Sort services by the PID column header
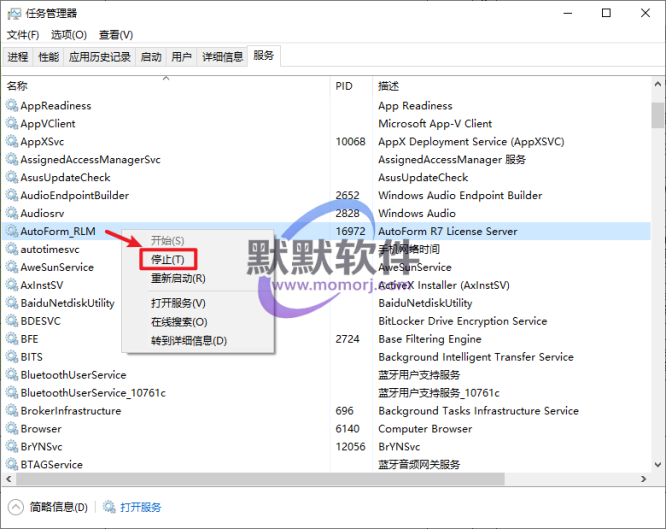Viewport: 666px width, 529px height. point(344,86)
